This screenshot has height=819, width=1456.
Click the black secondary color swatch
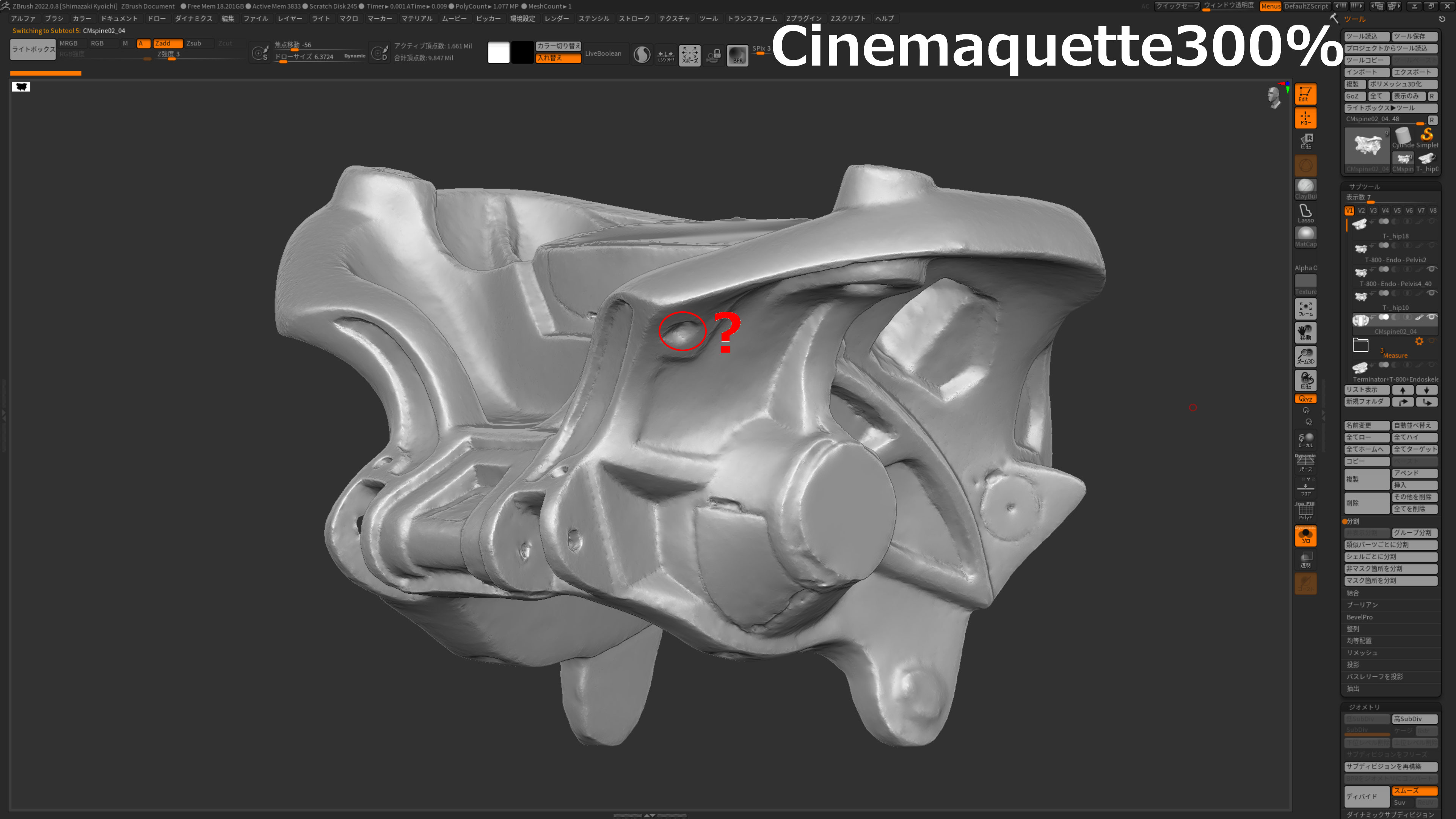click(x=522, y=53)
